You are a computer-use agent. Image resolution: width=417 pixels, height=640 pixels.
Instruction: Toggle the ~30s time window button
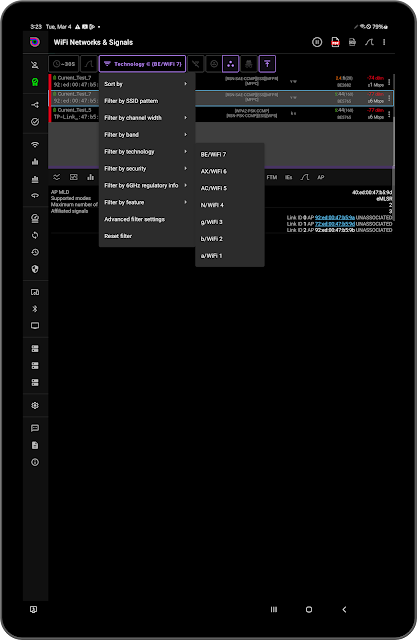tap(64, 64)
